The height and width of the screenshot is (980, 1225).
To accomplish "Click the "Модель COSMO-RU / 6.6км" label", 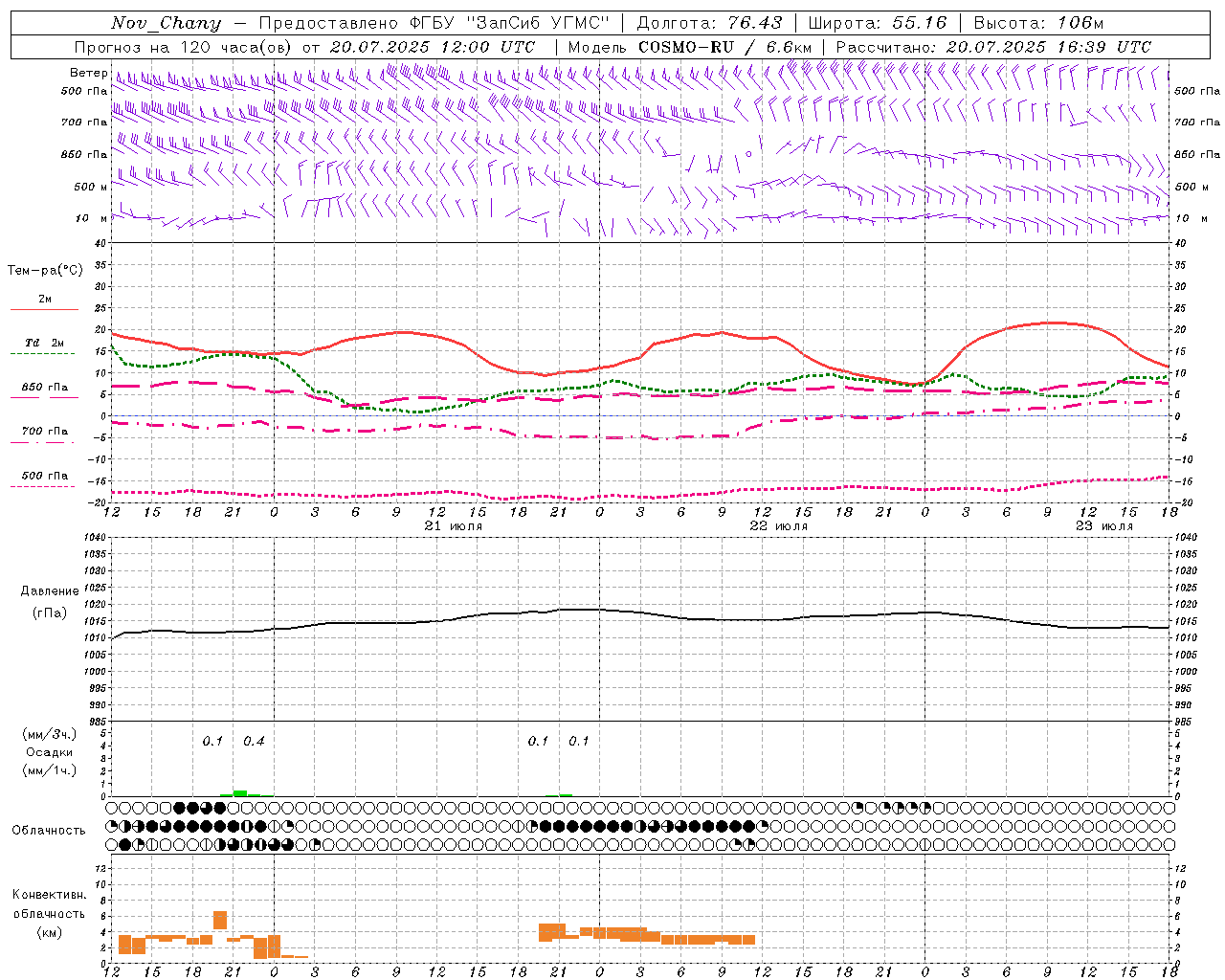I will (x=689, y=47).
